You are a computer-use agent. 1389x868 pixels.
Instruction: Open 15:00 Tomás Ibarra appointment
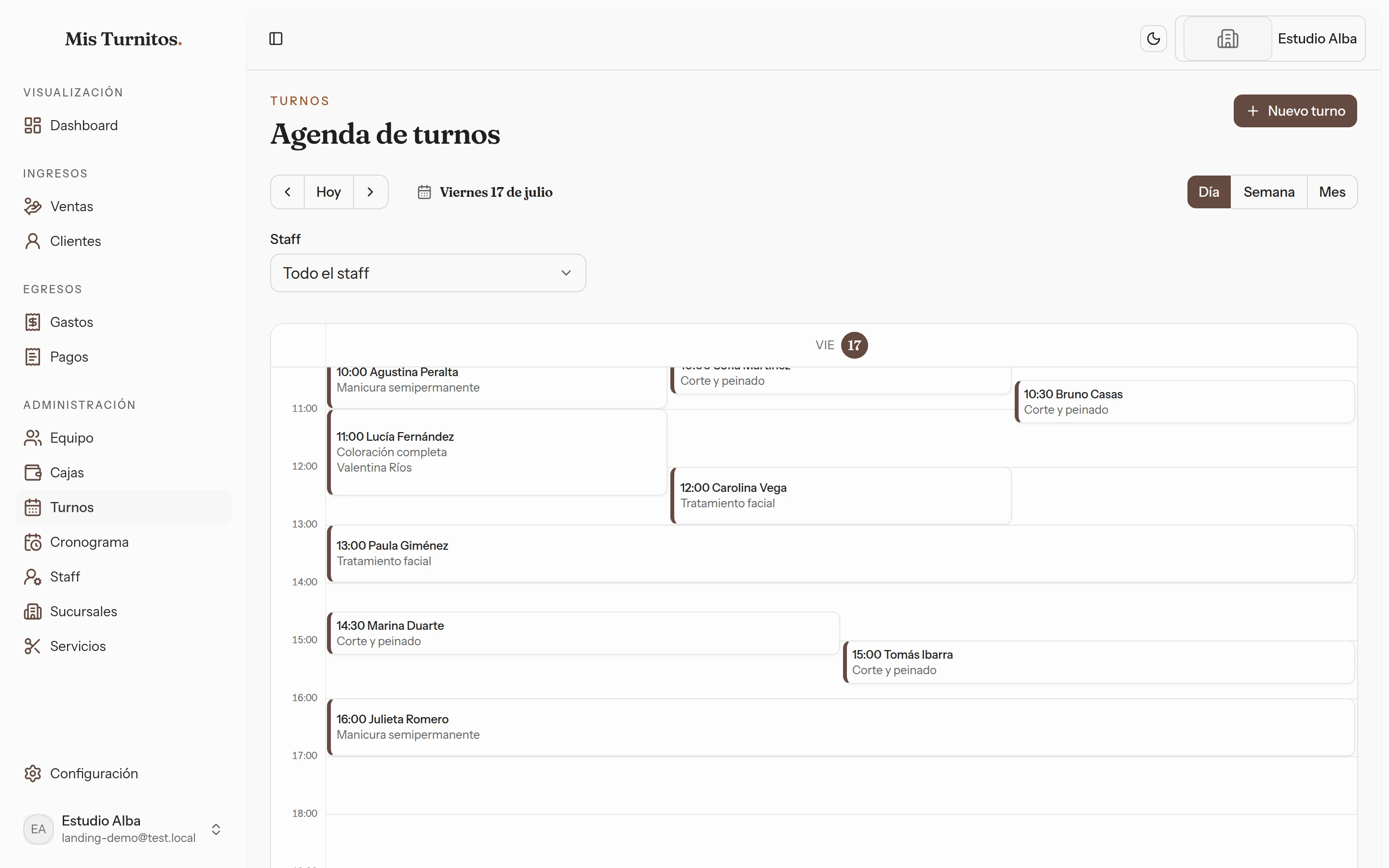point(1099,662)
